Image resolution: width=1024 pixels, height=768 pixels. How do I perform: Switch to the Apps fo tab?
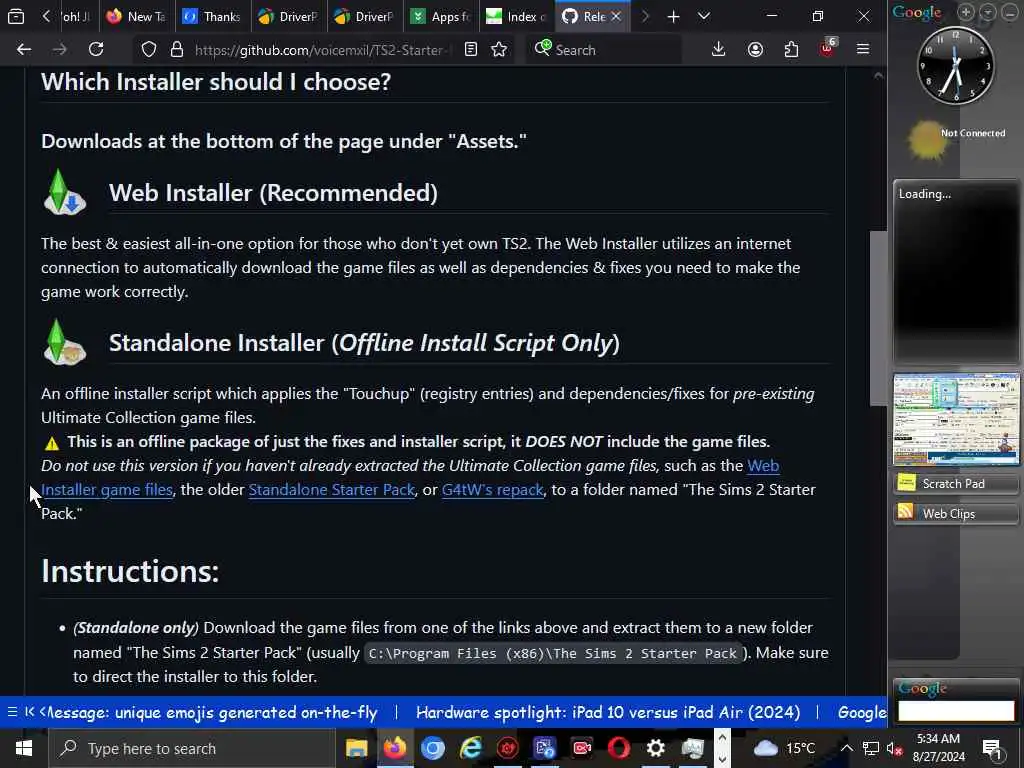click(440, 16)
